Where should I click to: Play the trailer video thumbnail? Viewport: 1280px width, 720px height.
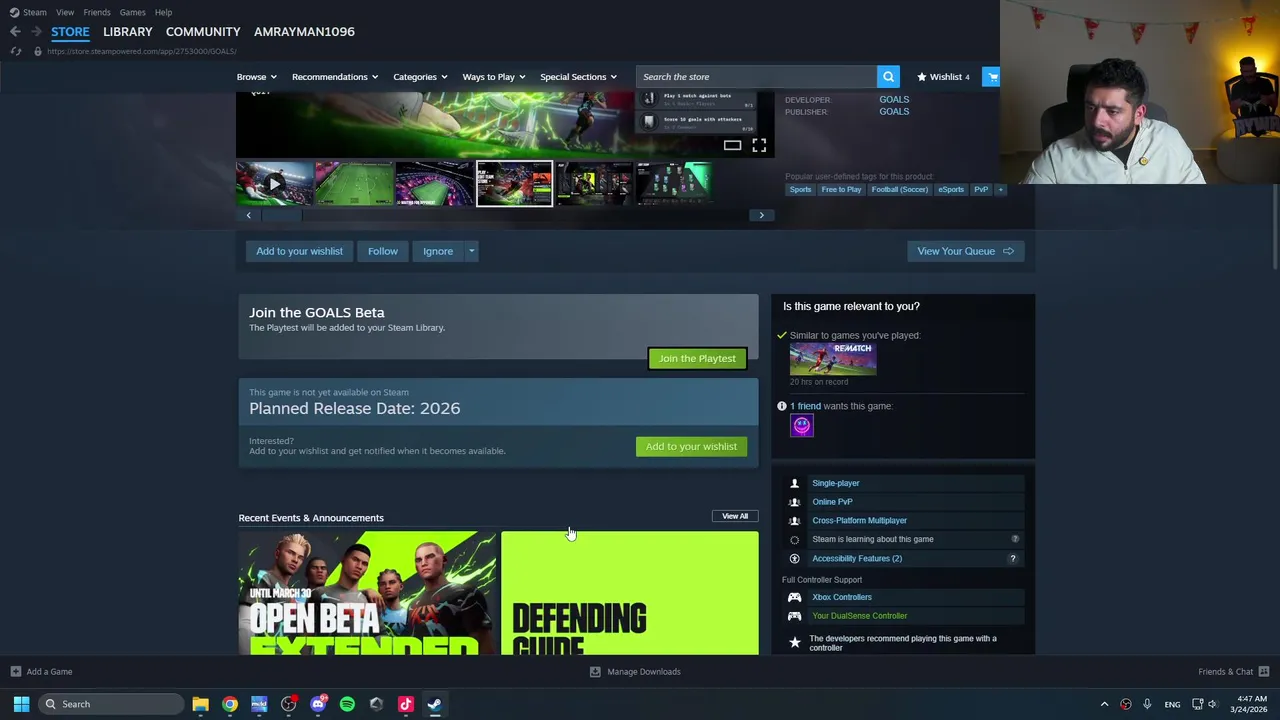coord(274,184)
